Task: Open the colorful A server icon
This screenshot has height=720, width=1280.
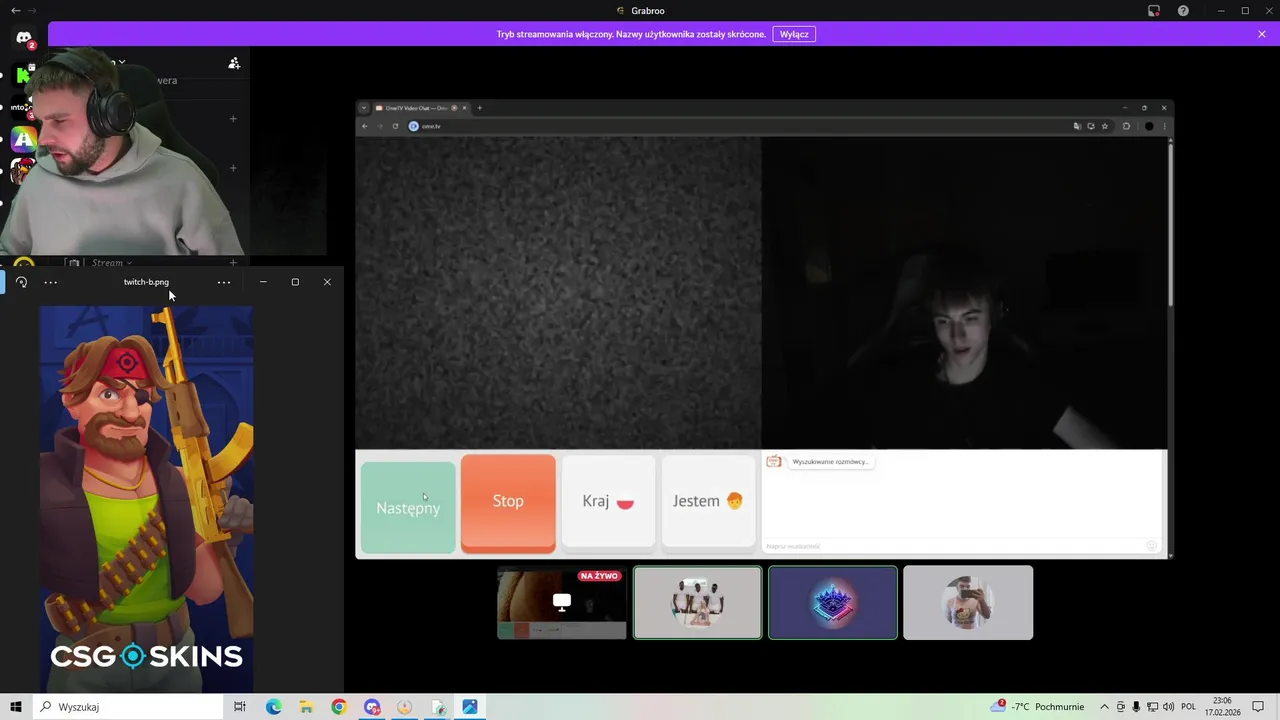Action: pyautogui.click(x=24, y=139)
